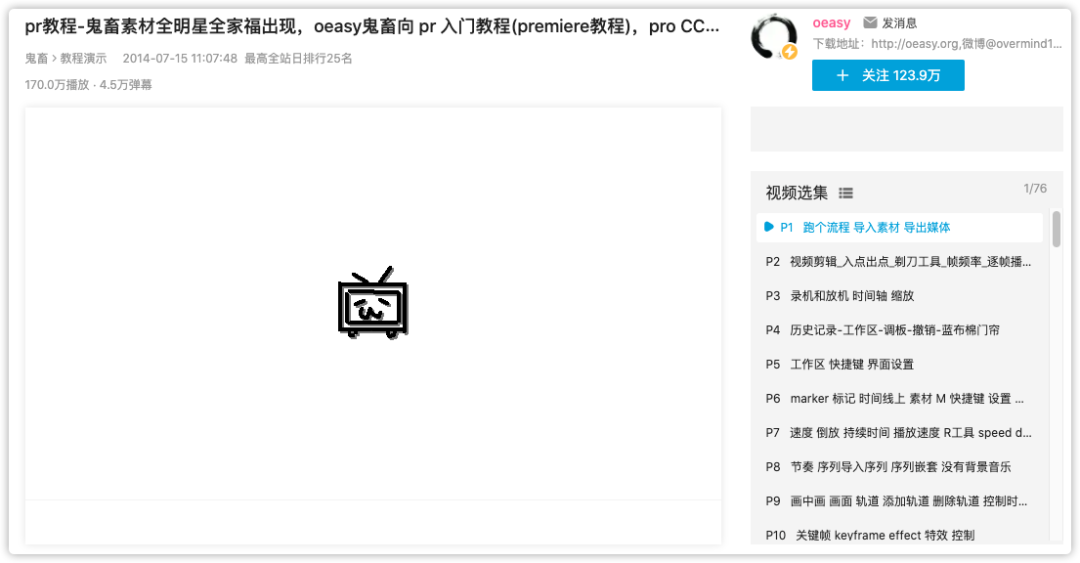This screenshot has height=563, width=1080.
Task: Click the 视频选集 heading
Action: pyautogui.click(x=797, y=193)
